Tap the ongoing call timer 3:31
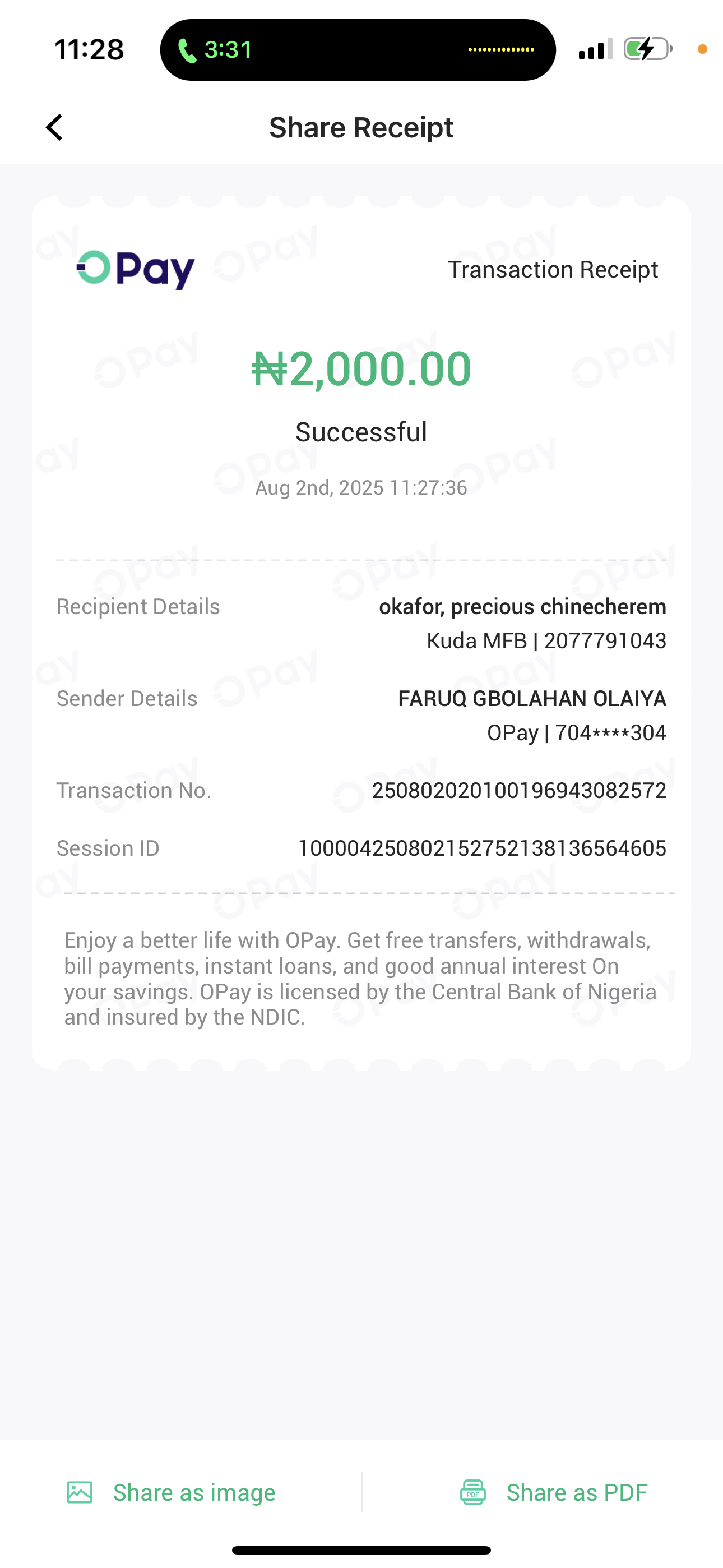Viewport: 723px width, 1568px height. pyautogui.click(x=228, y=50)
